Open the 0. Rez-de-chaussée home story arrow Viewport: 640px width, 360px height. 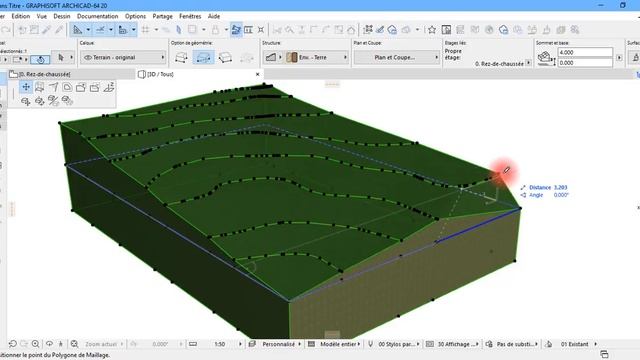[529, 63]
